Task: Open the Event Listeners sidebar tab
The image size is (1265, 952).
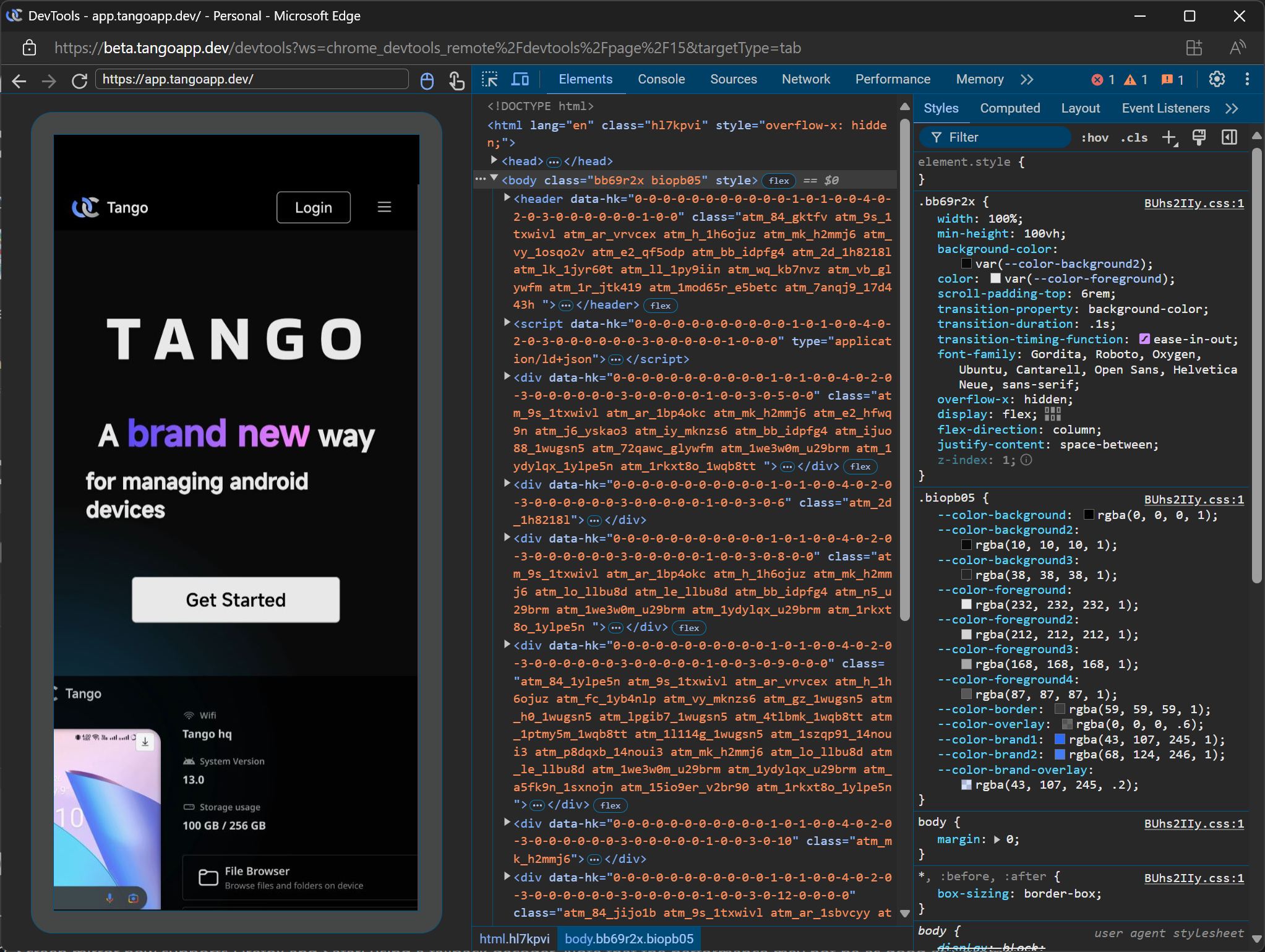Action: click(x=1165, y=108)
